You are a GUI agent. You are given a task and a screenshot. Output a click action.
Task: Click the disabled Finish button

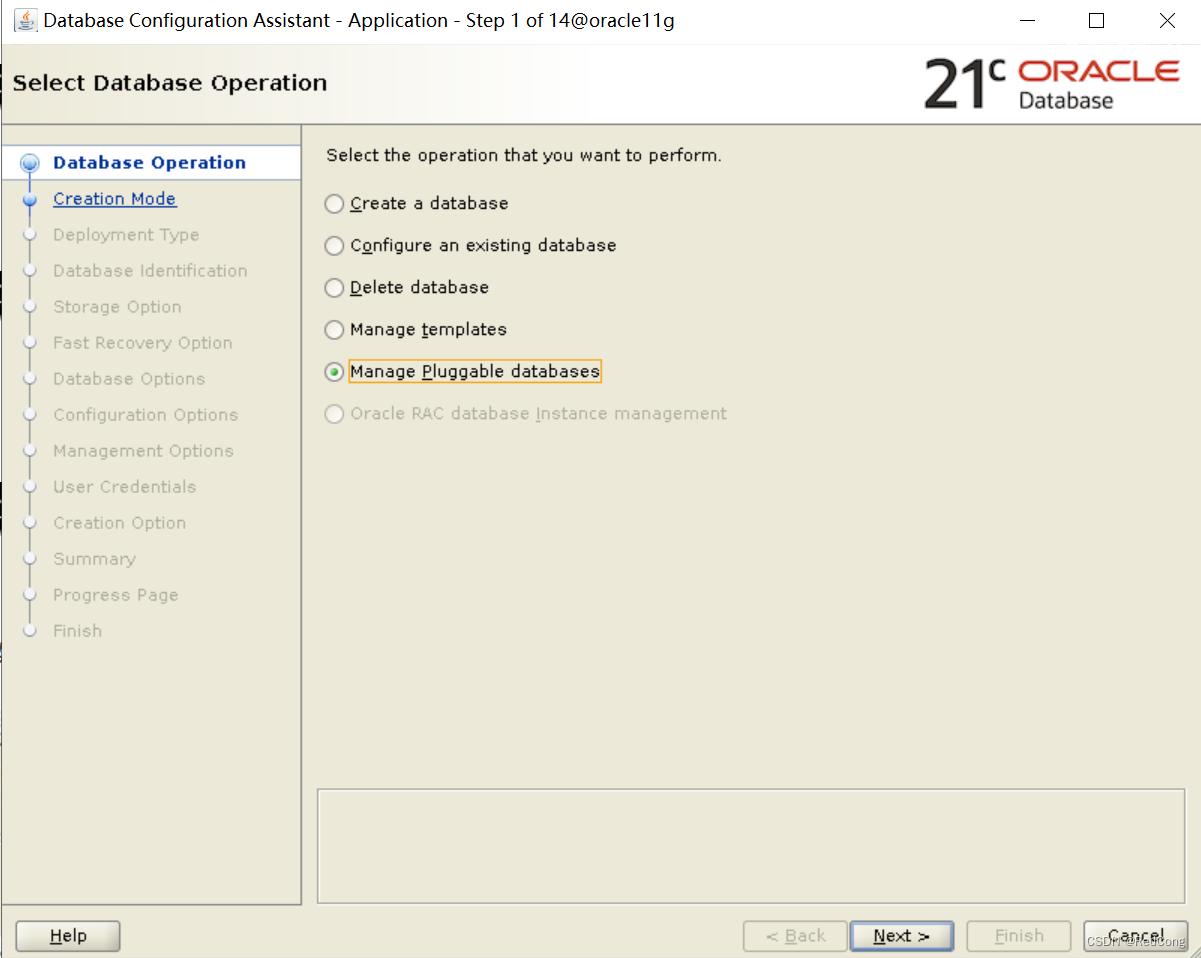point(1019,936)
